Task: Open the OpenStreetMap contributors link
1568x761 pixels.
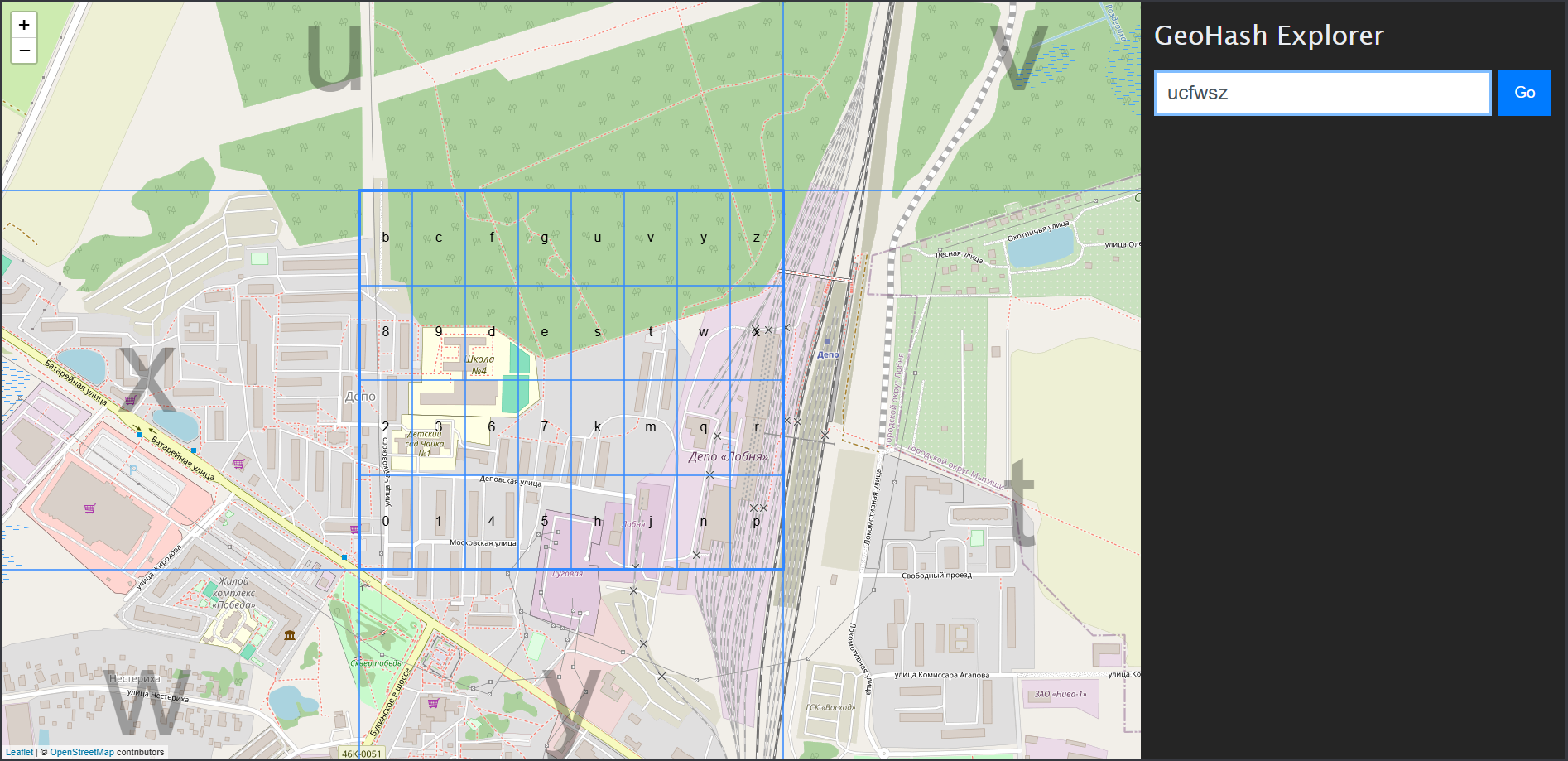Action: (x=81, y=752)
